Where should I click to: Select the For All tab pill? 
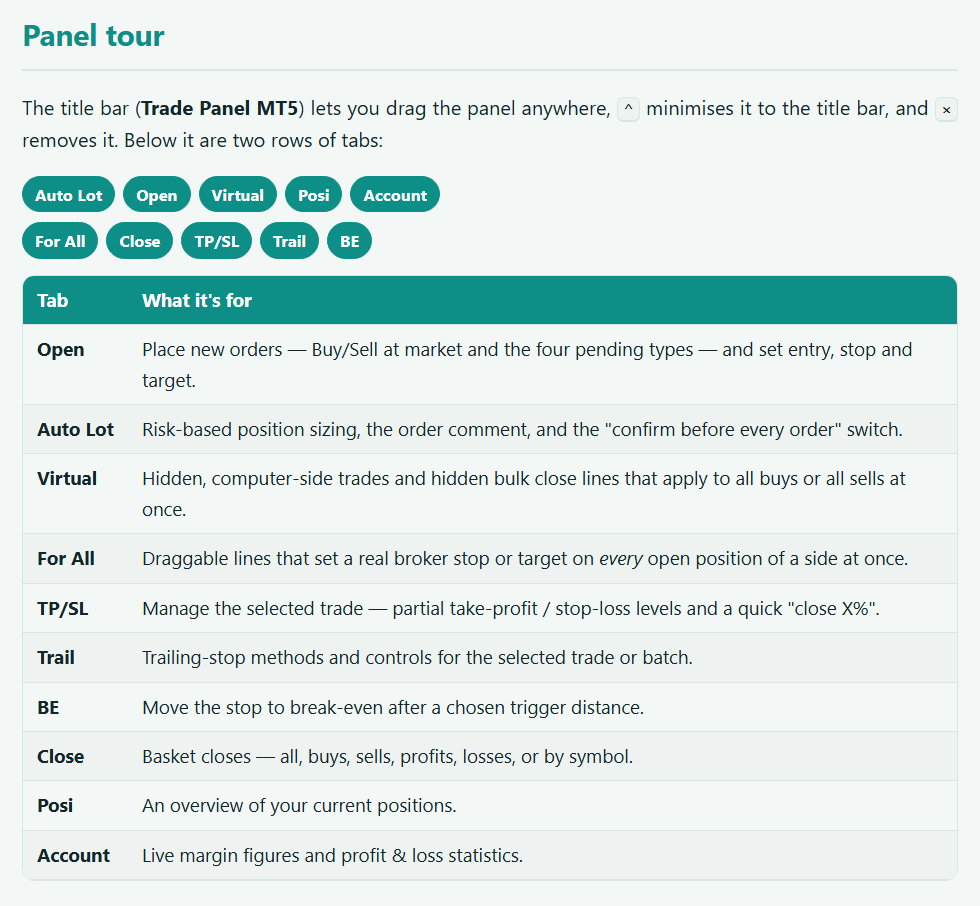click(60, 241)
